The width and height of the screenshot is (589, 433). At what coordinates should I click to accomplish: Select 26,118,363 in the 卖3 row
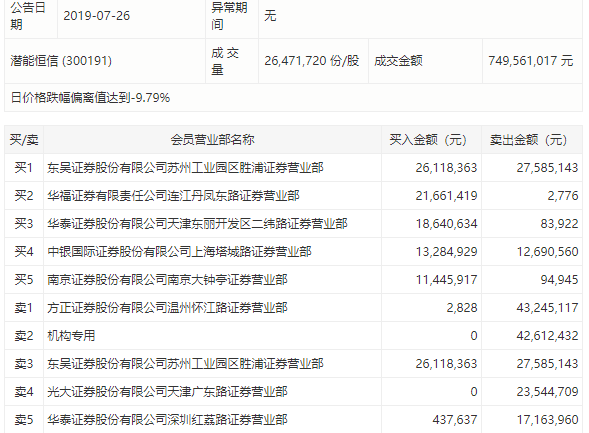pyautogui.click(x=446, y=364)
